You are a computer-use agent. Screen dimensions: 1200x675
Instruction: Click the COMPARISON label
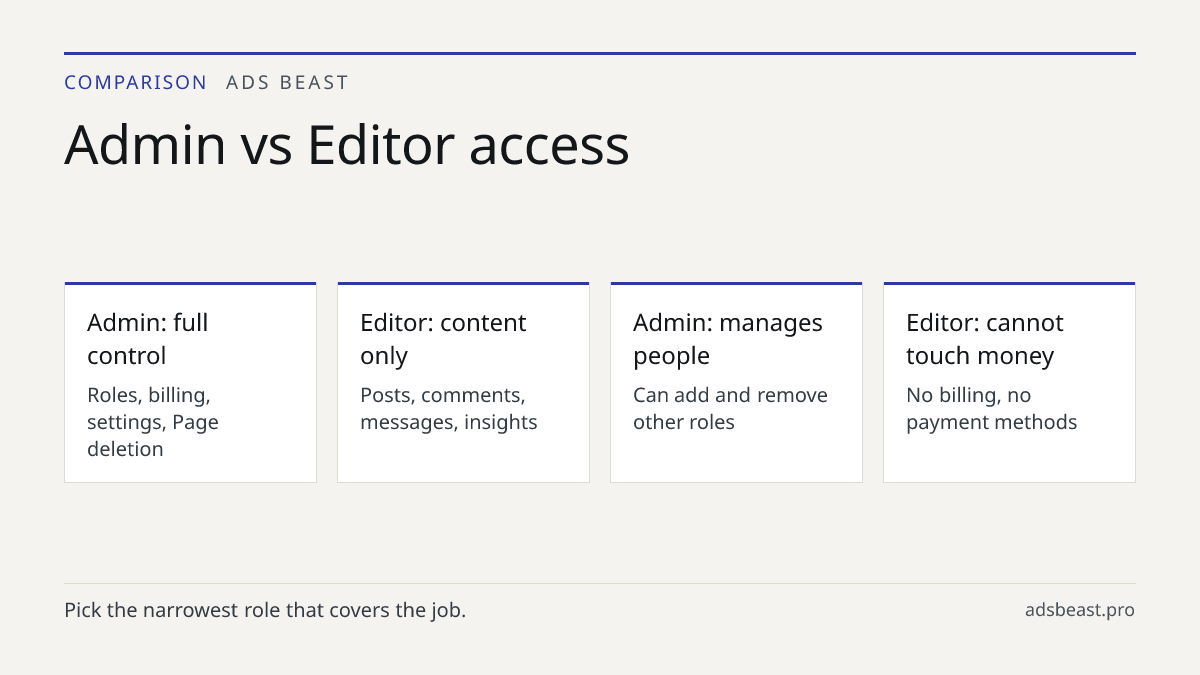pyautogui.click(x=135, y=83)
